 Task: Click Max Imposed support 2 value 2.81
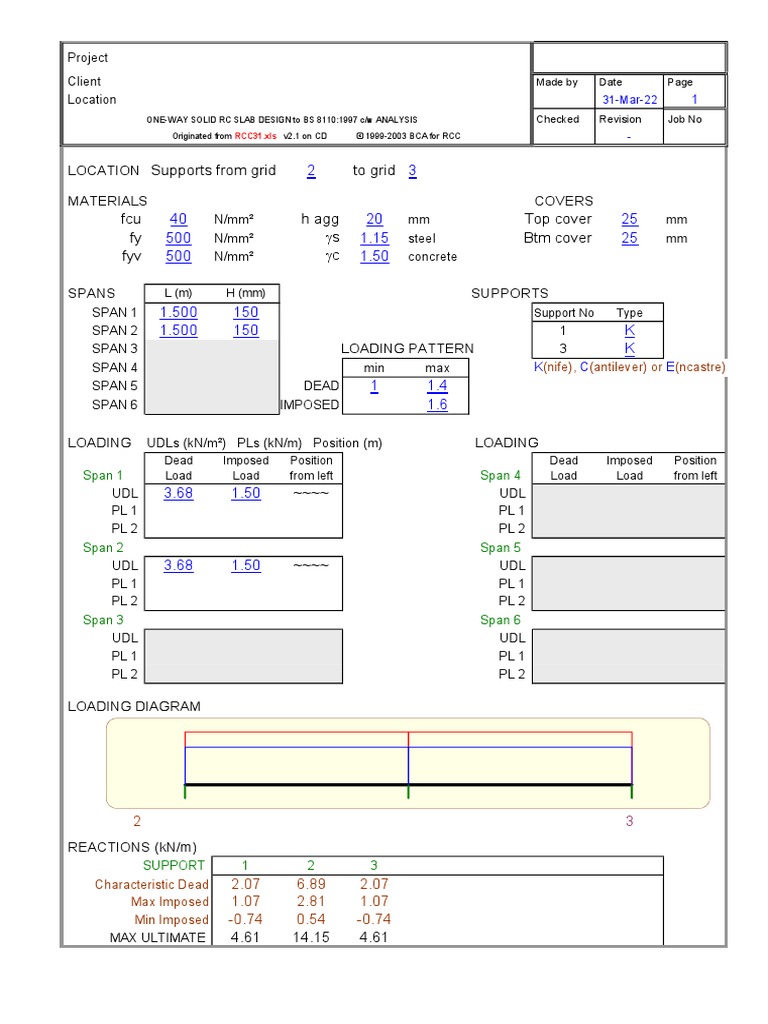click(x=311, y=901)
